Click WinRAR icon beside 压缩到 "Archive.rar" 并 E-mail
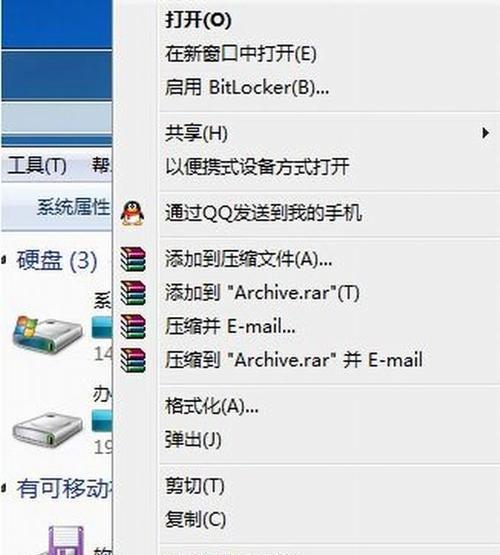Viewport: 500px width, 555px height. (x=133, y=360)
